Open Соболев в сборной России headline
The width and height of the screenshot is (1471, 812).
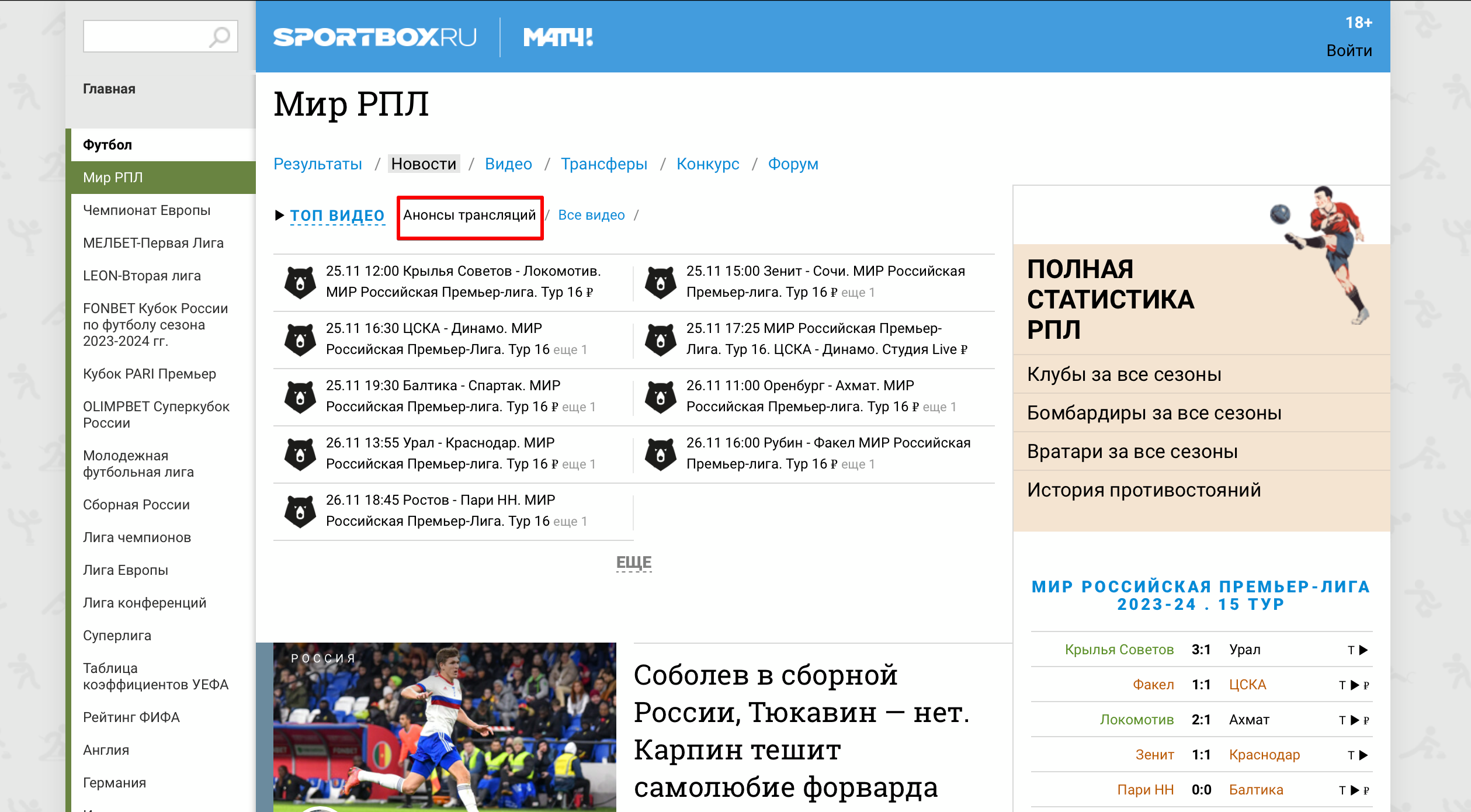[802, 731]
